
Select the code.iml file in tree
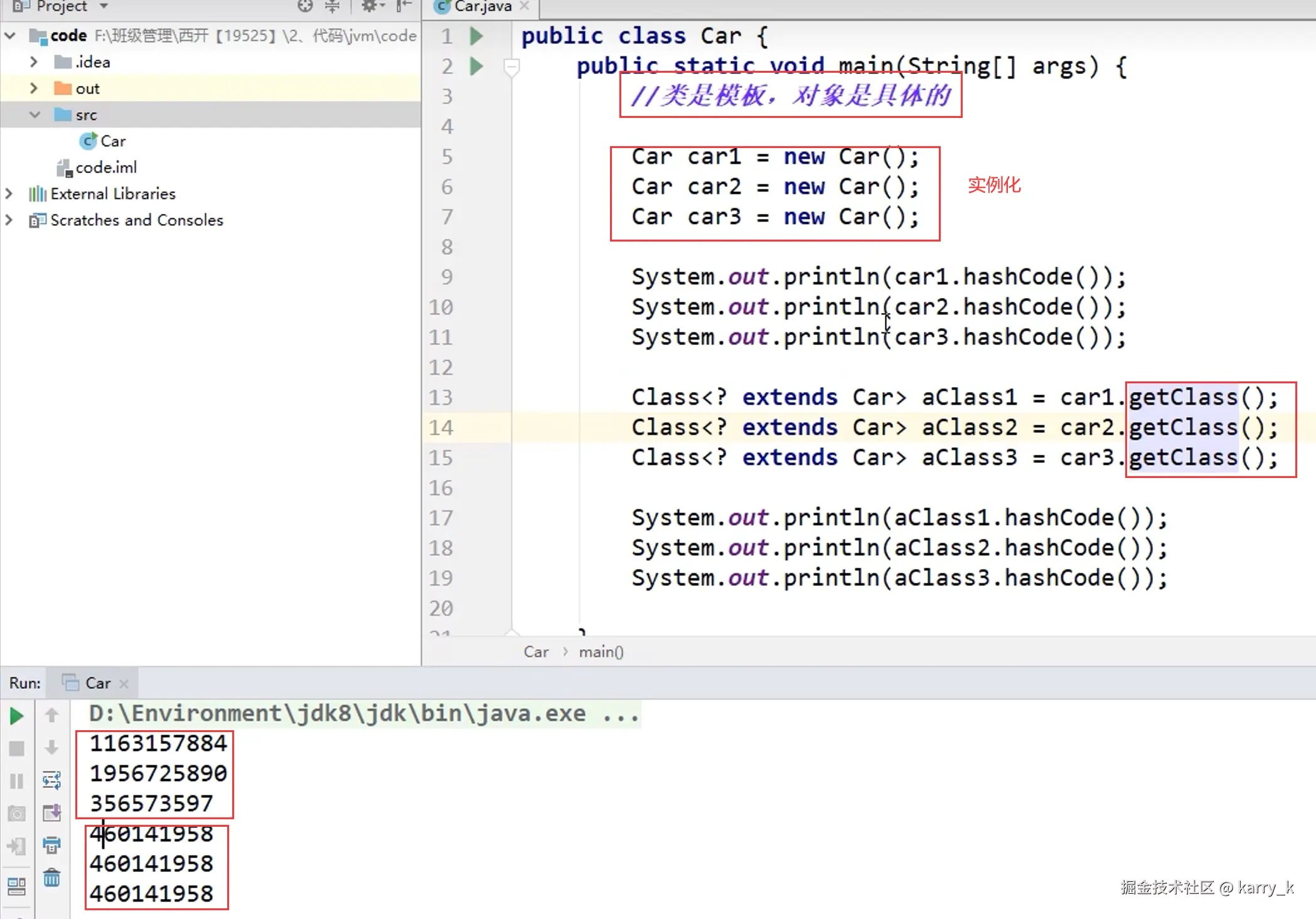click(x=105, y=167)
